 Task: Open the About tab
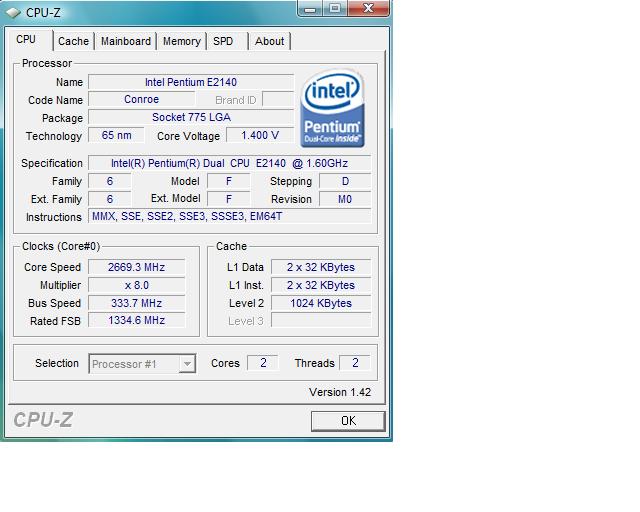pyautogui.click(x=269, y=41)
